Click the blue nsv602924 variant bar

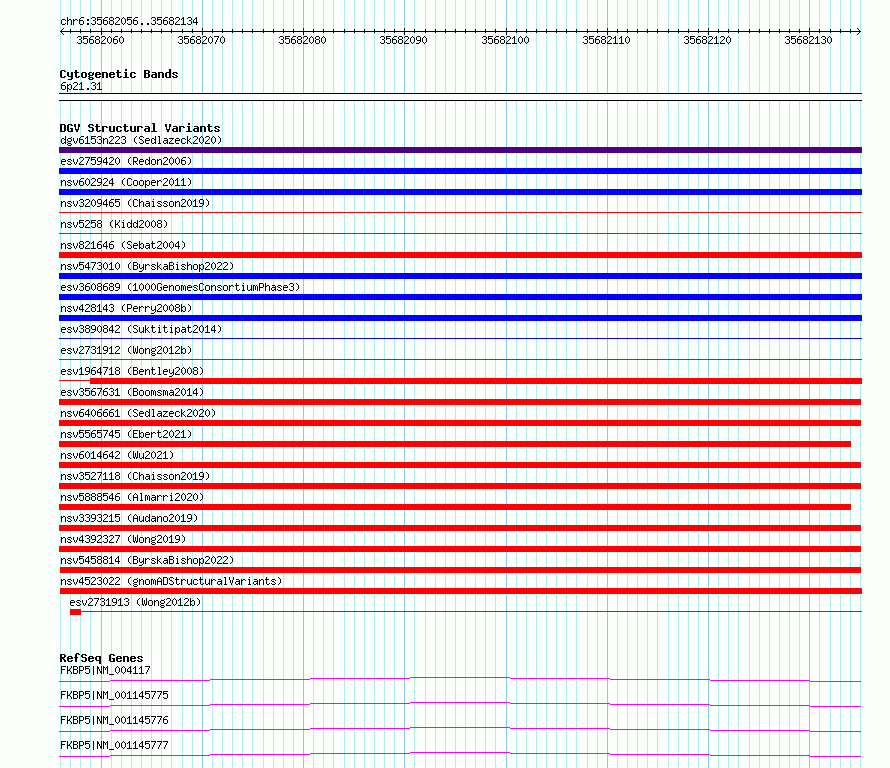(x=460, y=192)
